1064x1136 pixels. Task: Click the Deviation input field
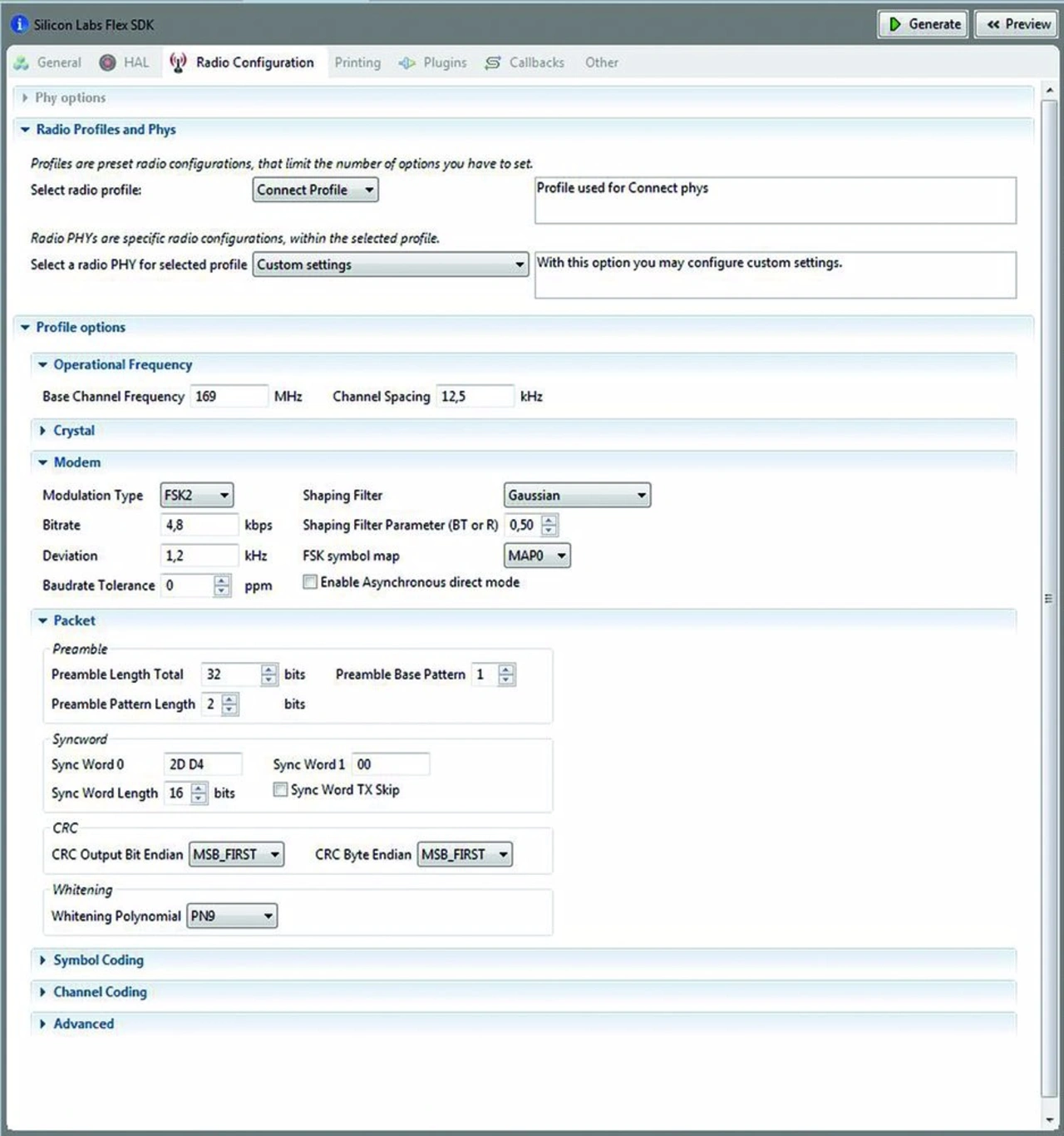click(x=199, y=556)
